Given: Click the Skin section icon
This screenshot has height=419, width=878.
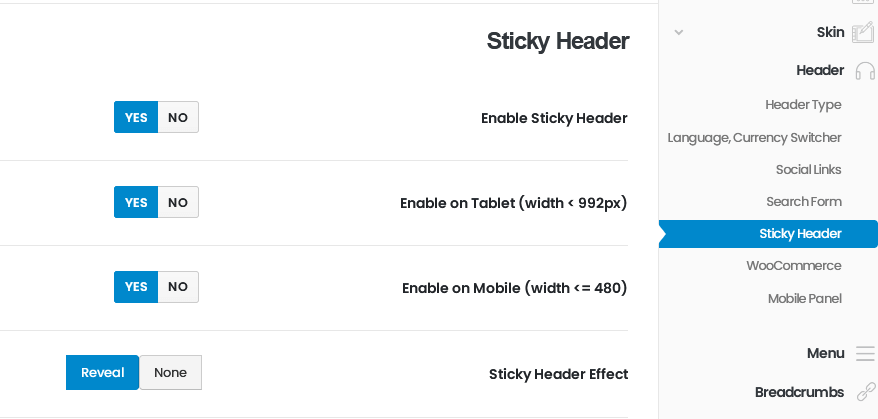Looking at the screenshot, I should click(x=862, y=33).
